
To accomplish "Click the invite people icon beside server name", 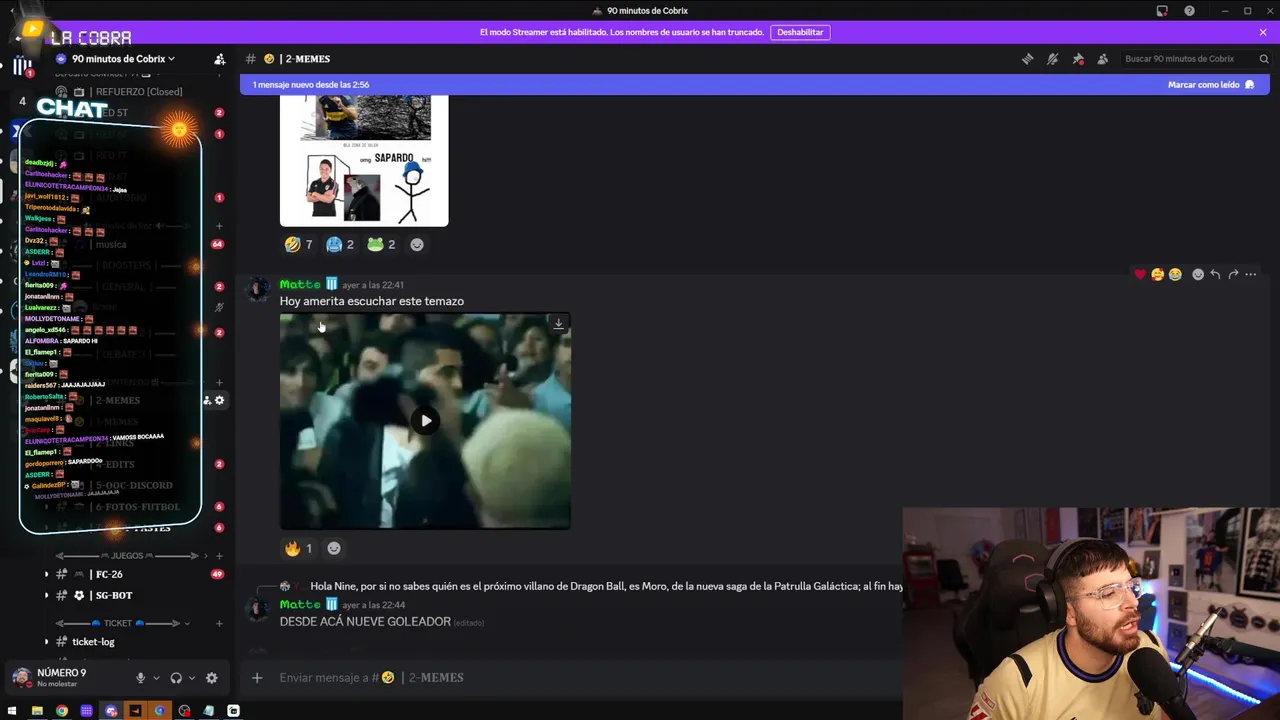I will (220, 59).
